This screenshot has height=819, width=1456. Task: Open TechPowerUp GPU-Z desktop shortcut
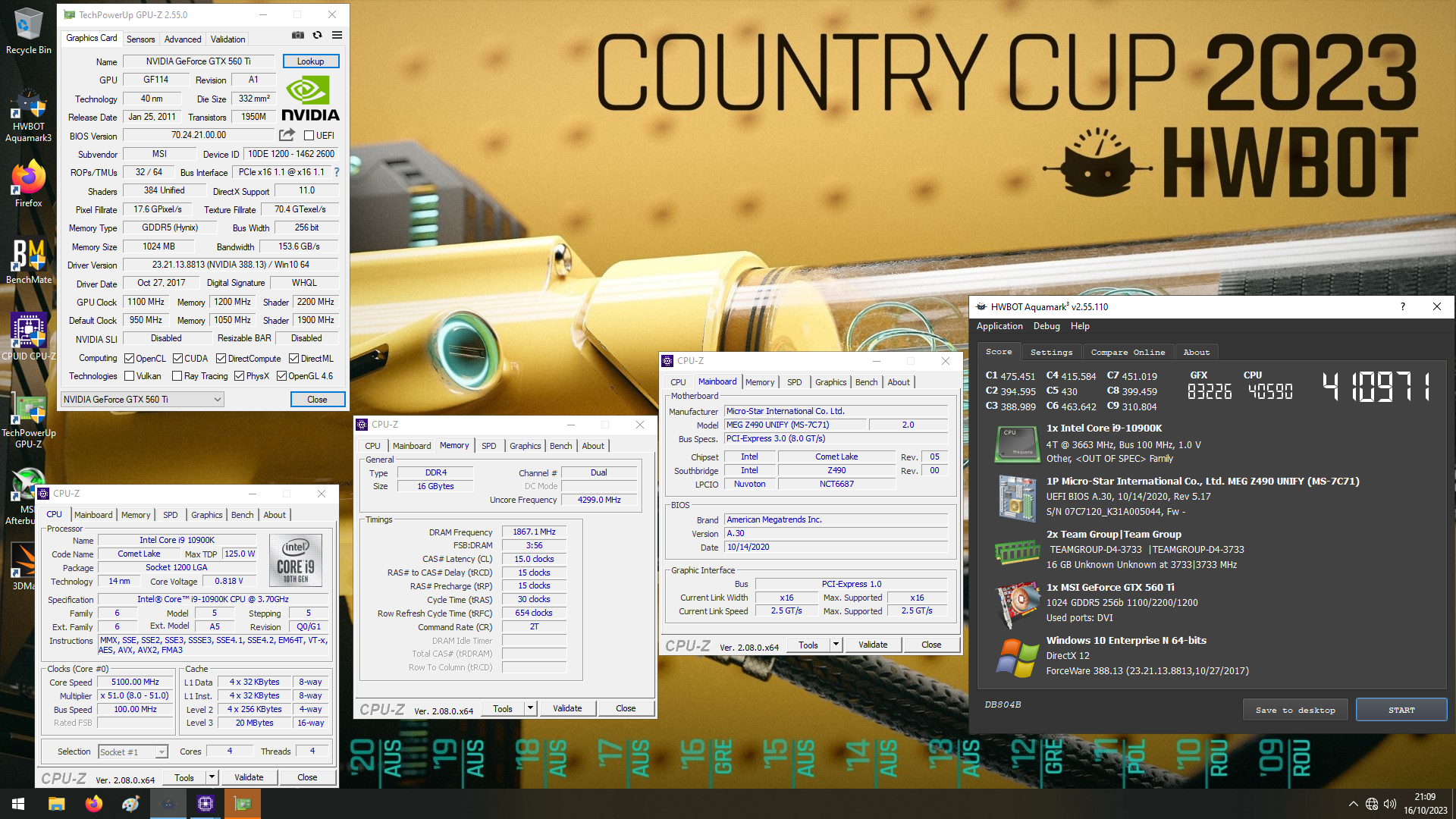point(28,419)
